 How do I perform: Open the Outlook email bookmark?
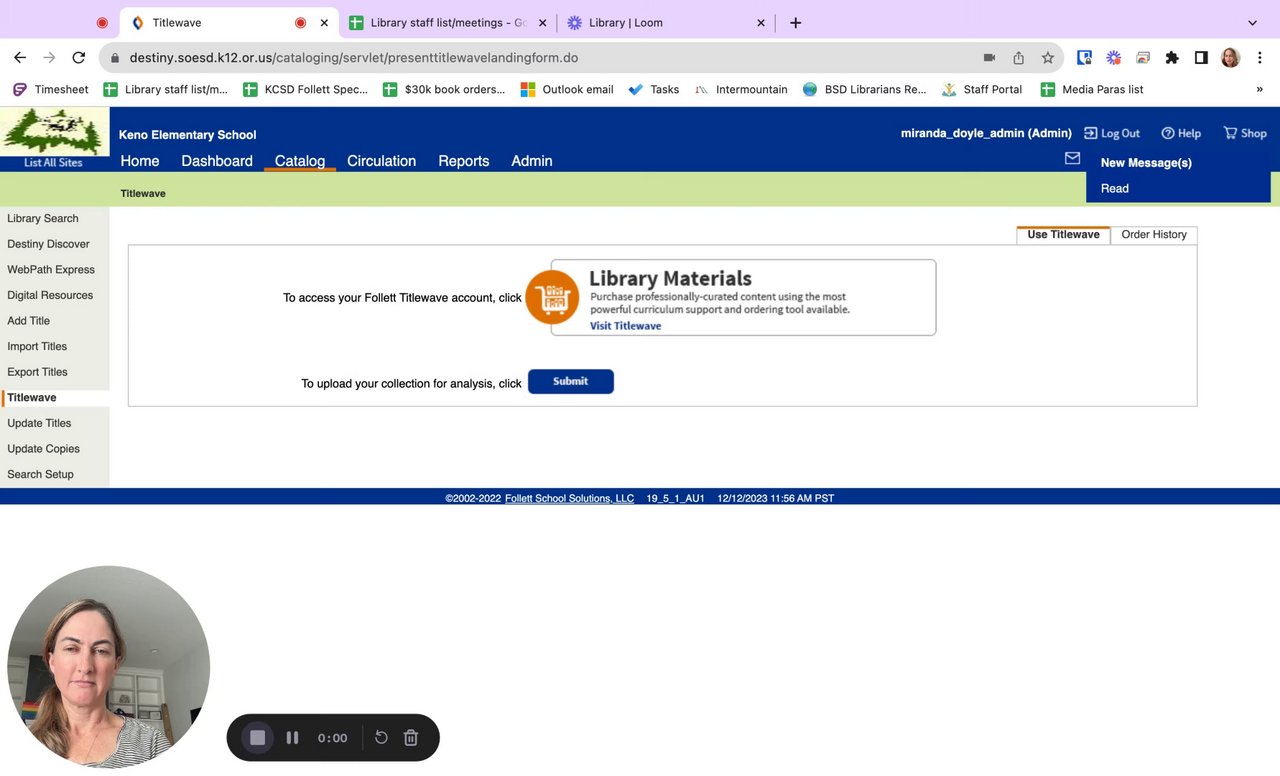click(567, 89)
